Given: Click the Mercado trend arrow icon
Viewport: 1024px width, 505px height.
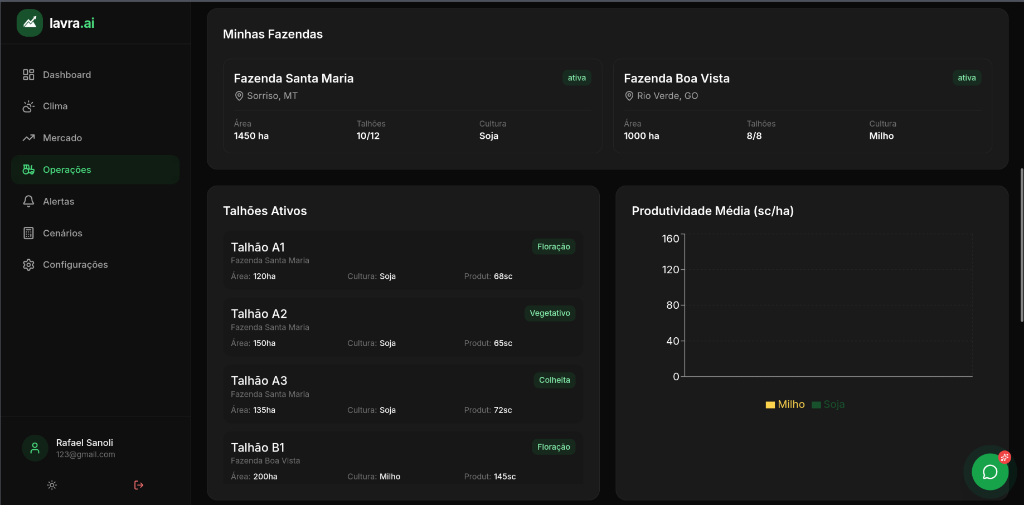Looking at the screenshot, I should click(29, 138).
